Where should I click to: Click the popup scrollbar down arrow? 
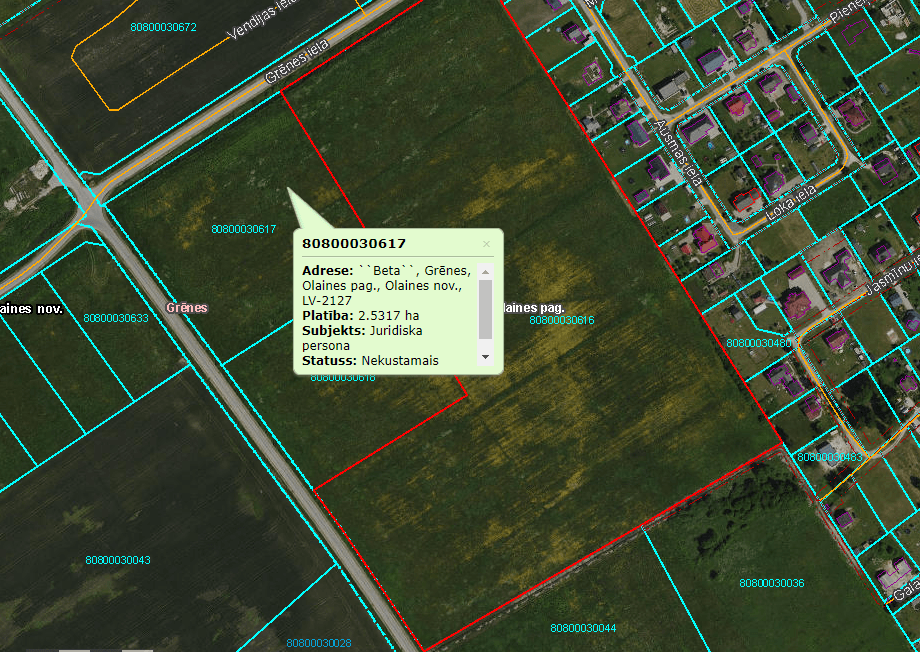point(486,357)
